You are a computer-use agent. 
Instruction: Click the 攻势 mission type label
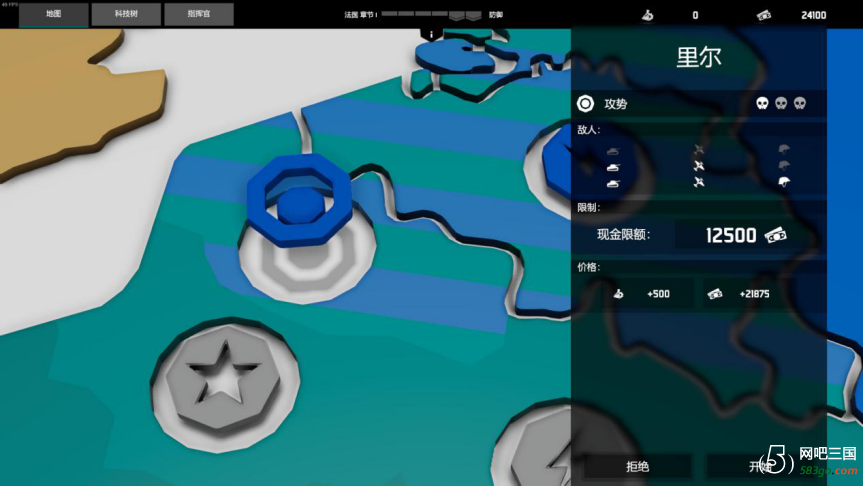point(615,103)
